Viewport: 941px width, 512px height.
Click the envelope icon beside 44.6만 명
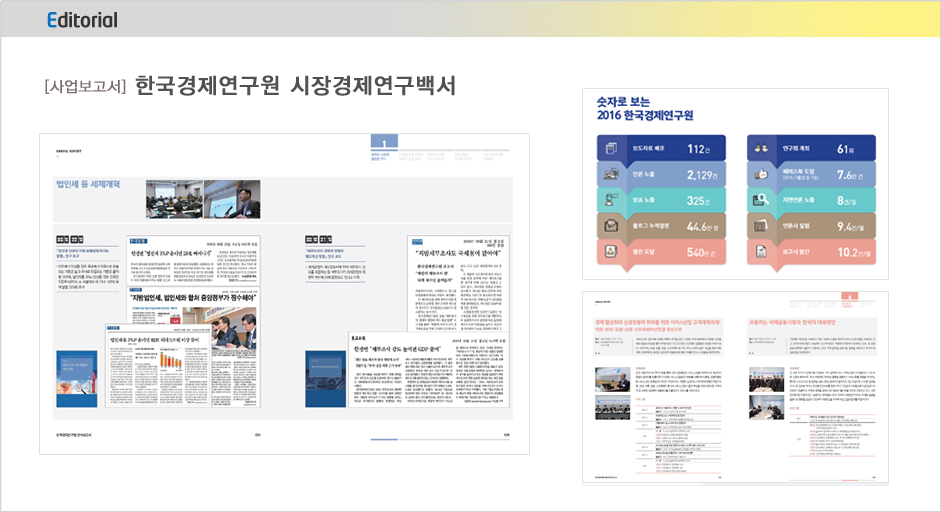pos(611,226)
